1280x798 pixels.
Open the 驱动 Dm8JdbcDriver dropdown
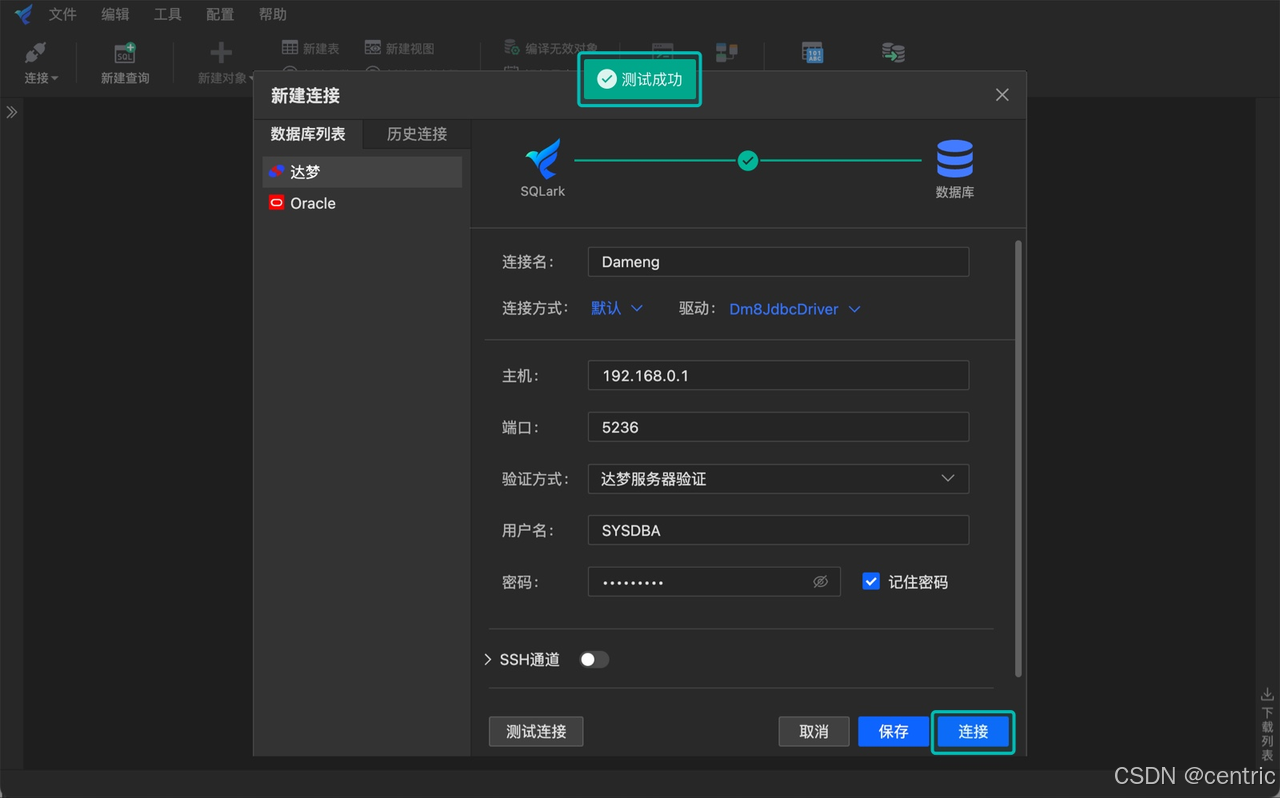pyautogui.click(x=795, y=309)
